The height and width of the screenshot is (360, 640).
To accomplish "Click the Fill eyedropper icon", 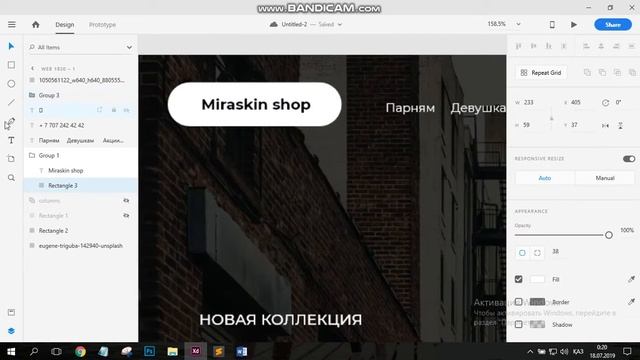I will coord(631,279).
